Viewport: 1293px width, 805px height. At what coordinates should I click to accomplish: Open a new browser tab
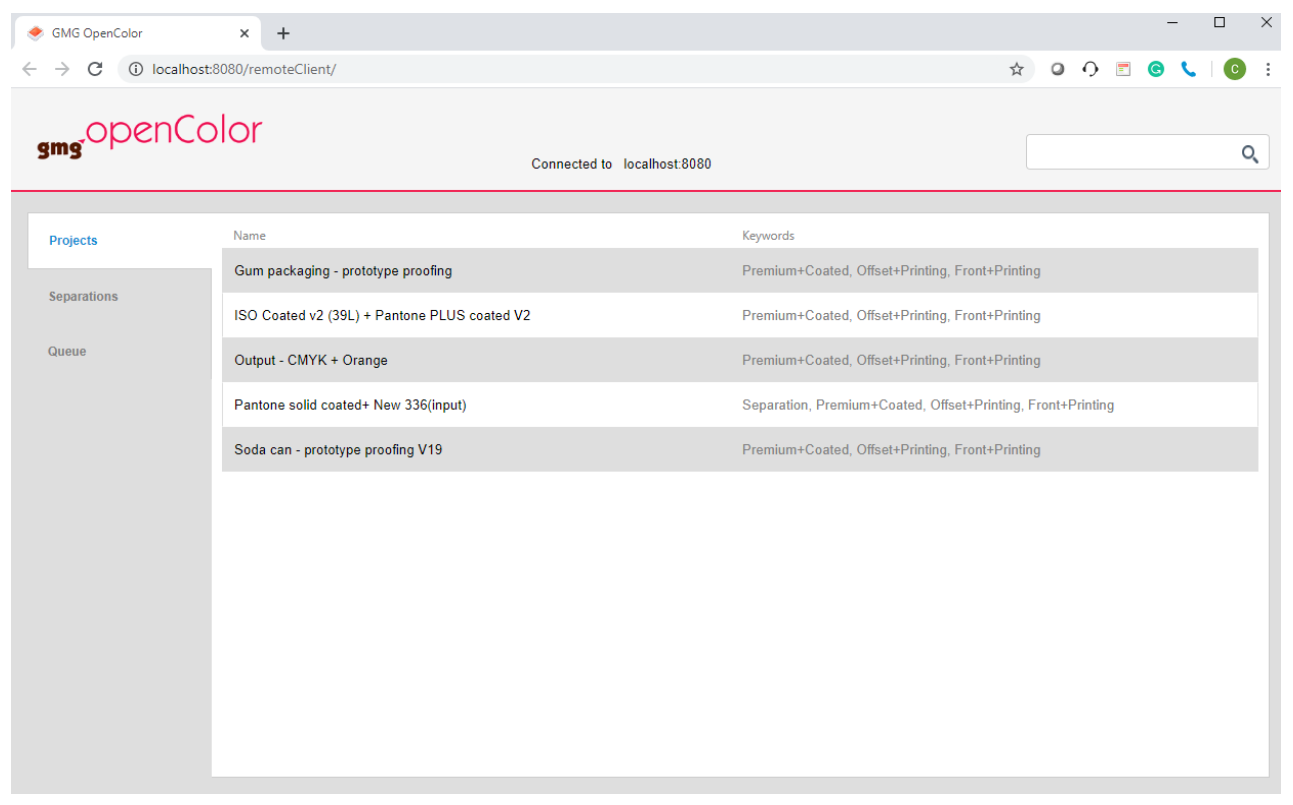coord(283,33)
